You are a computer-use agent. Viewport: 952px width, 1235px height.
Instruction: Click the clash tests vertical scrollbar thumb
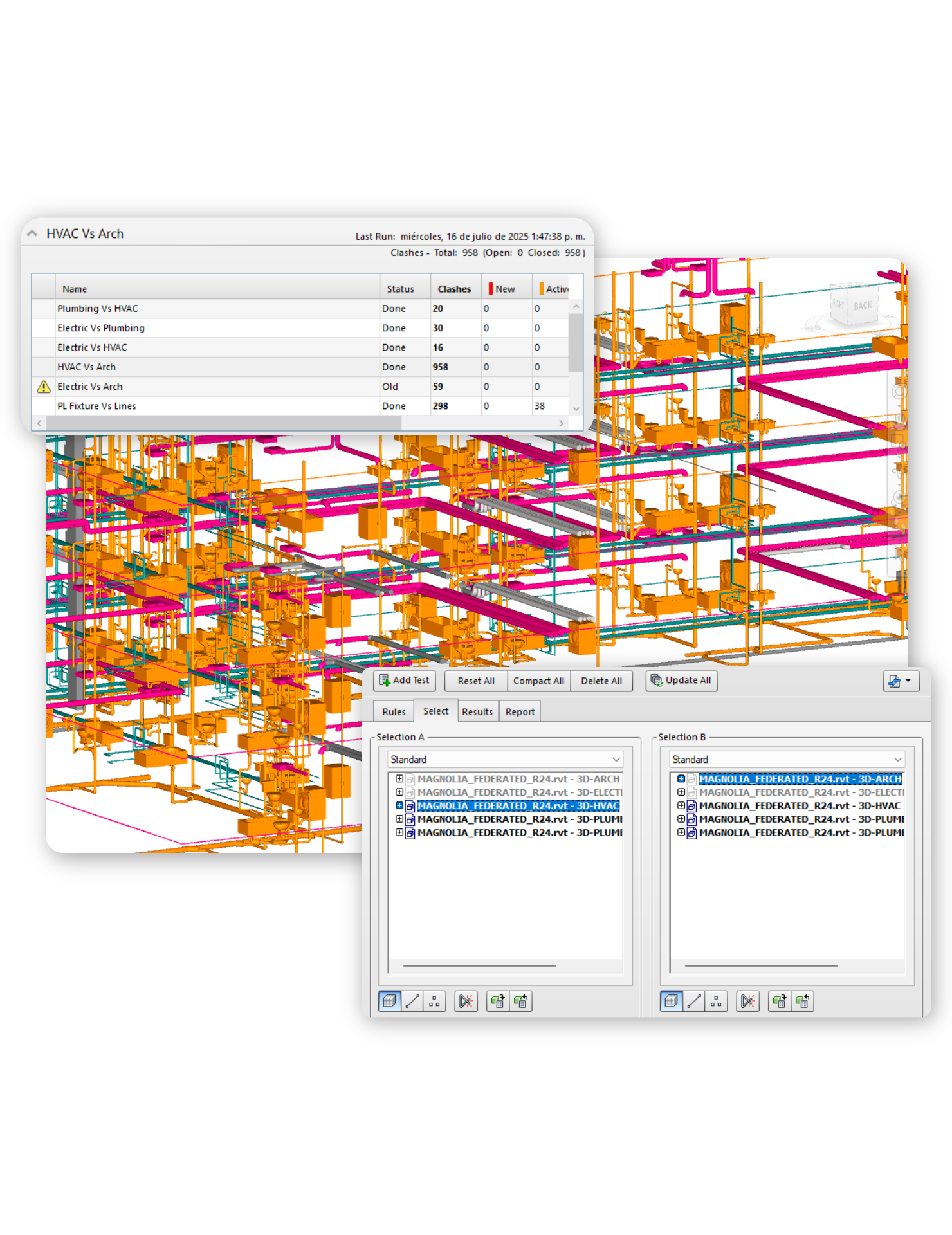[x=576, y=343]
